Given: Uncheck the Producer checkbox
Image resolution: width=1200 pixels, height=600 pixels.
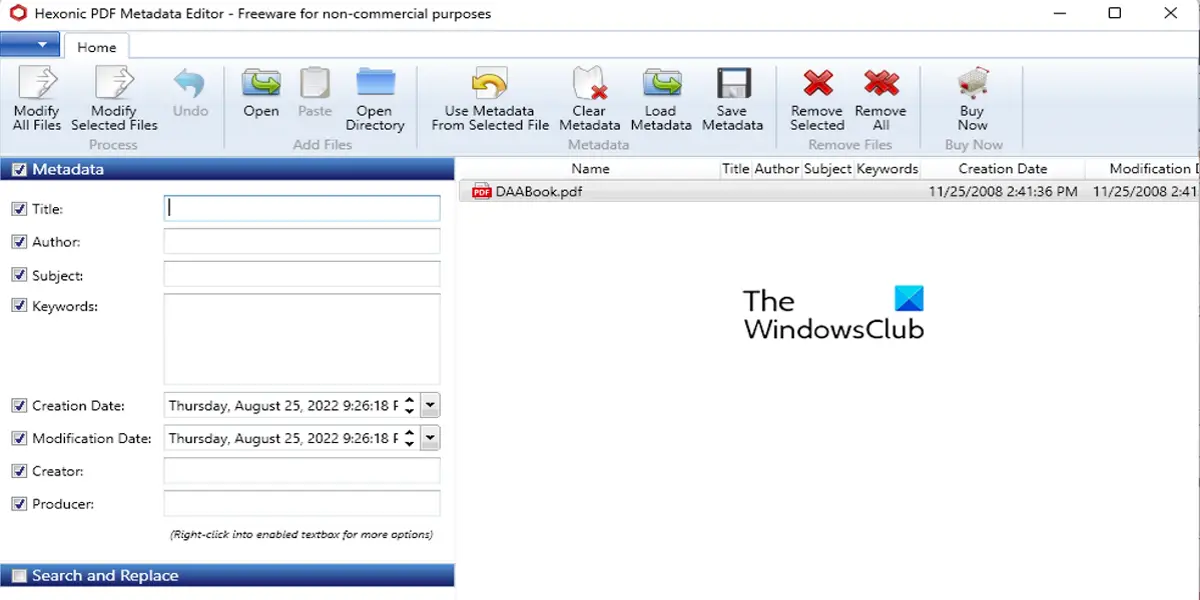Looking at the screenshot, I should pyautogui.click(x=19, y=504).
